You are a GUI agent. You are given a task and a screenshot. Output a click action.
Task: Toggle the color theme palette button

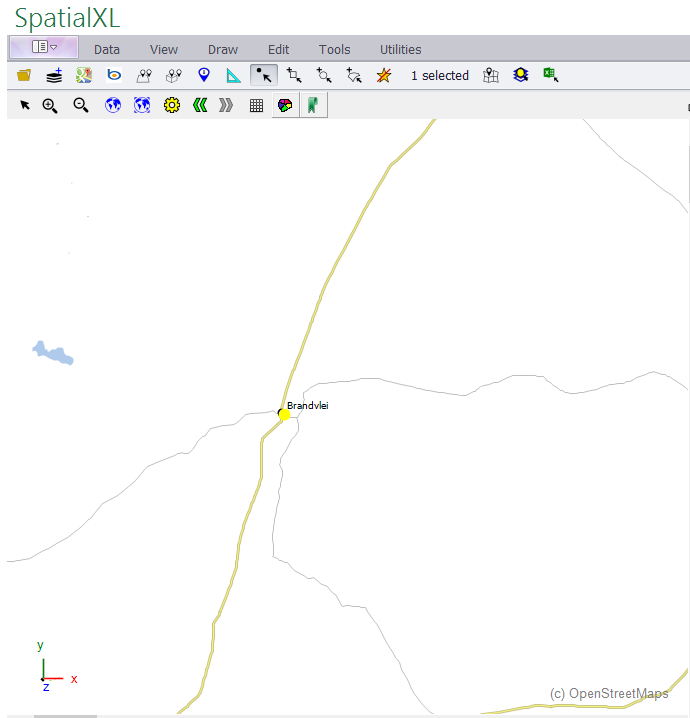286,105
